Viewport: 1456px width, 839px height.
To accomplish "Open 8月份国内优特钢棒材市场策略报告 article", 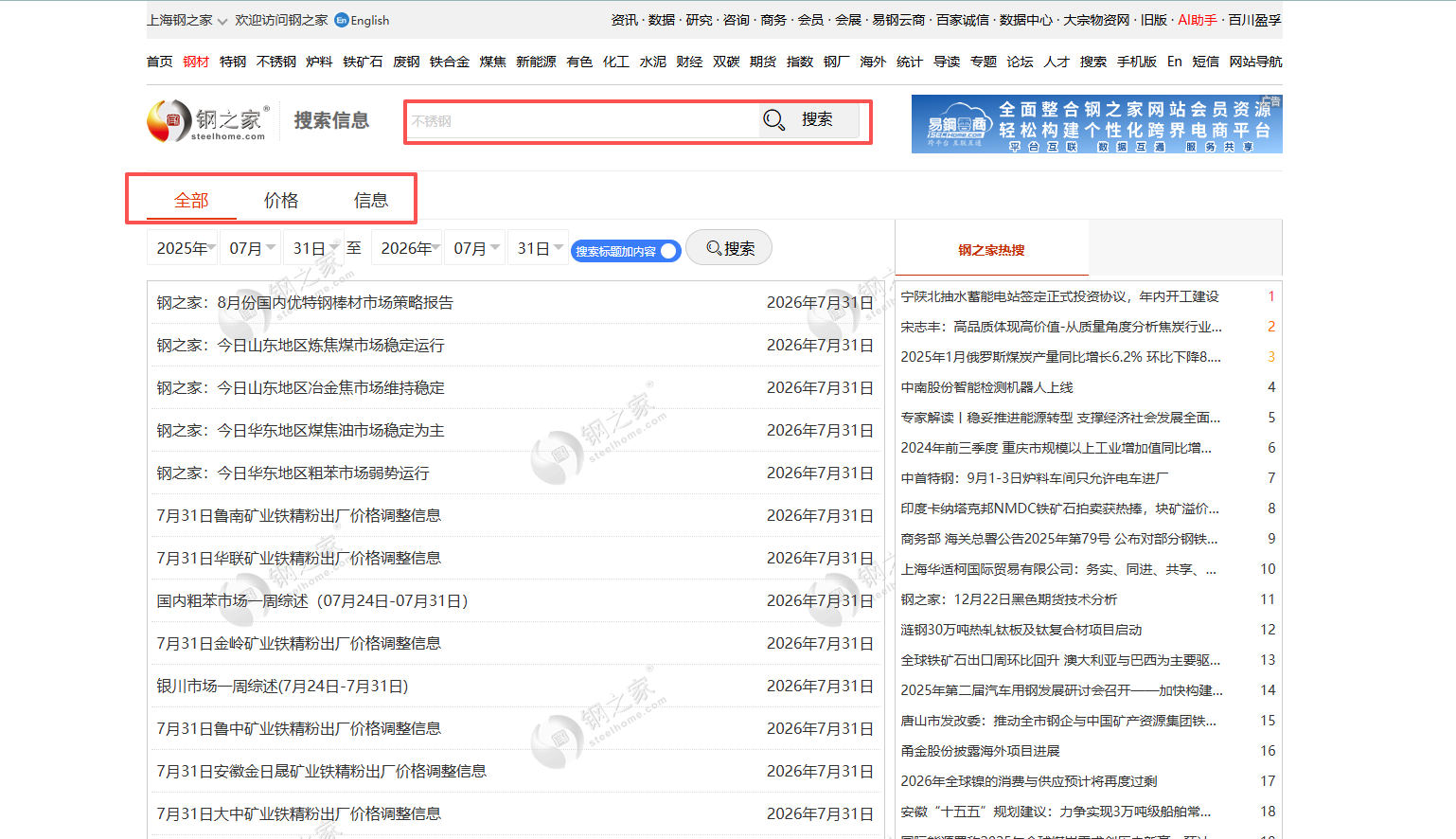I will click(x=305, y=303).
